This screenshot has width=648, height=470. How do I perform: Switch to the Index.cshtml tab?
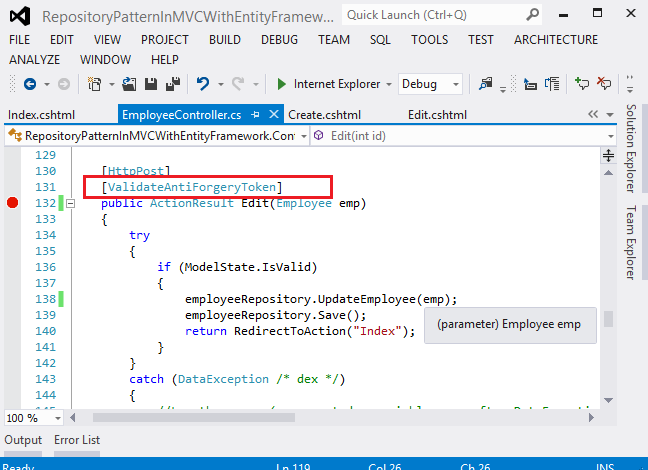click(41, 115)
